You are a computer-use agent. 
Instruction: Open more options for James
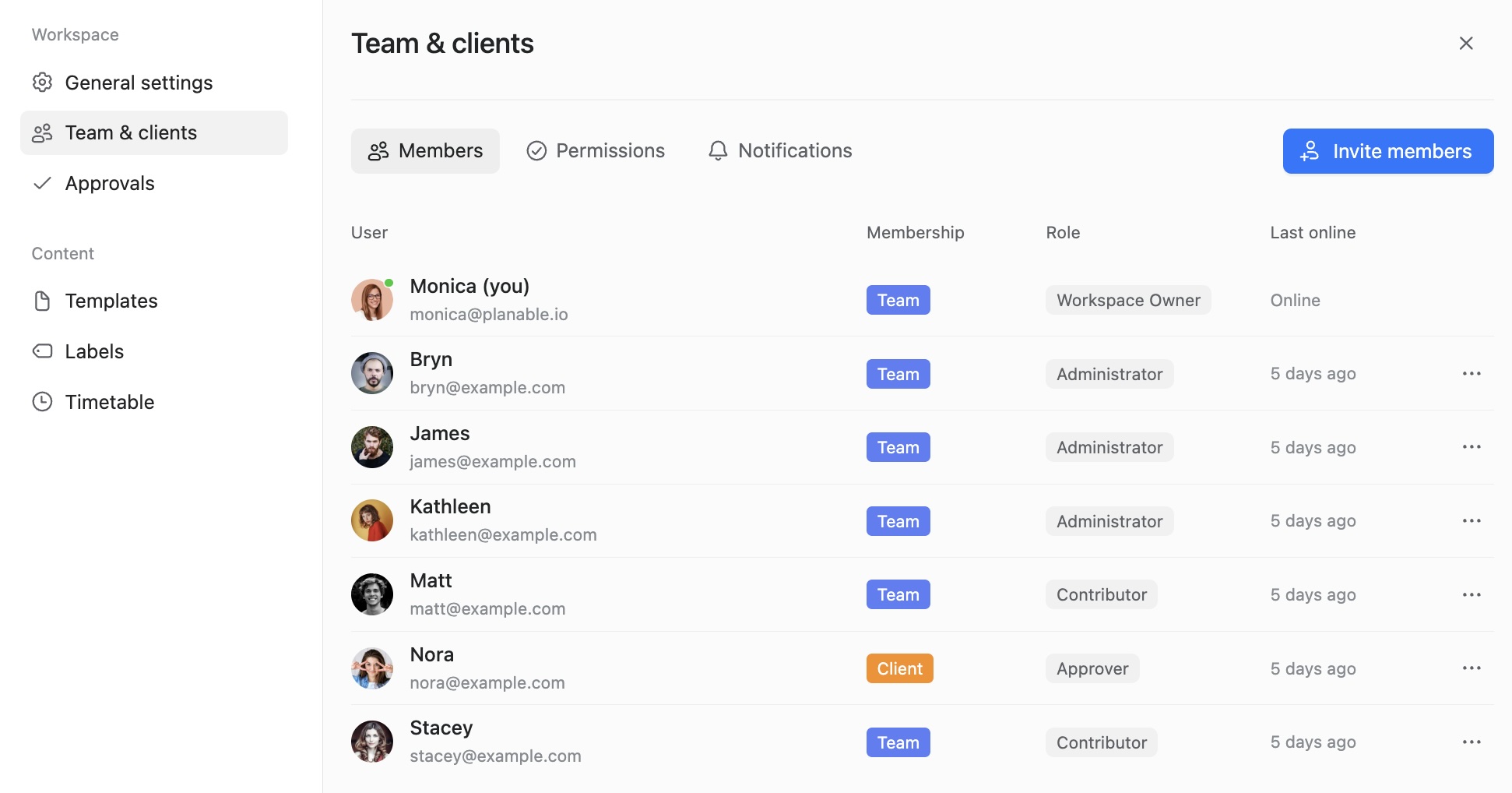coord(1472,447)
